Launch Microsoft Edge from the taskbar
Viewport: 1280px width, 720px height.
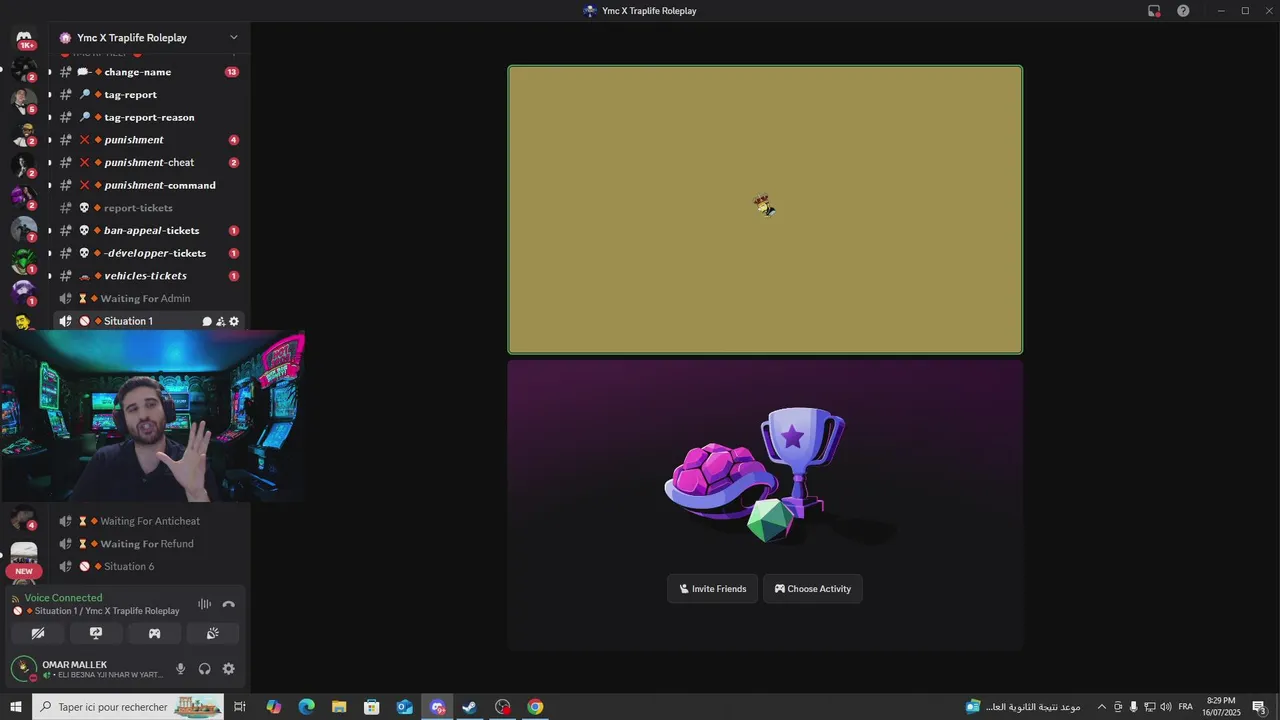[x=306, y=707]
